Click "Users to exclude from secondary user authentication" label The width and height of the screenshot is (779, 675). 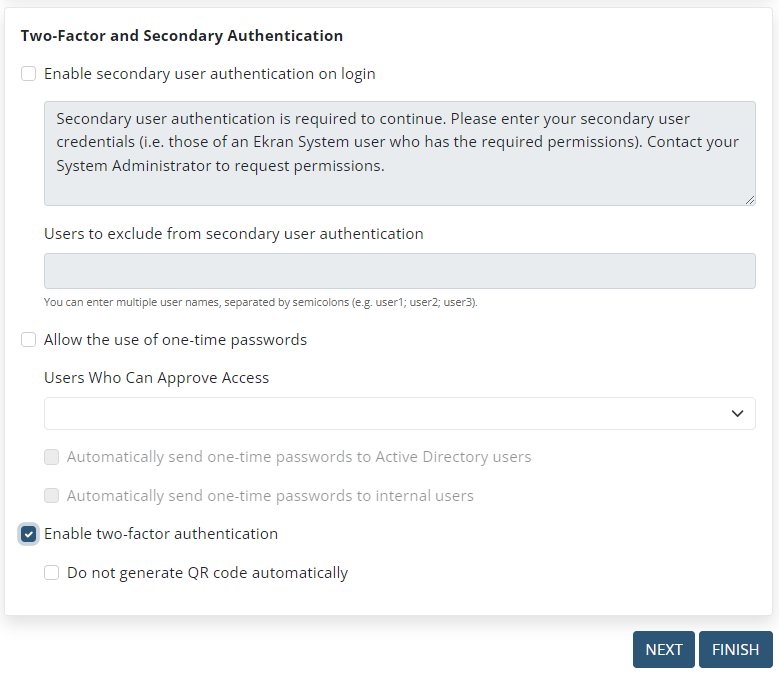[x=234, y=233]
